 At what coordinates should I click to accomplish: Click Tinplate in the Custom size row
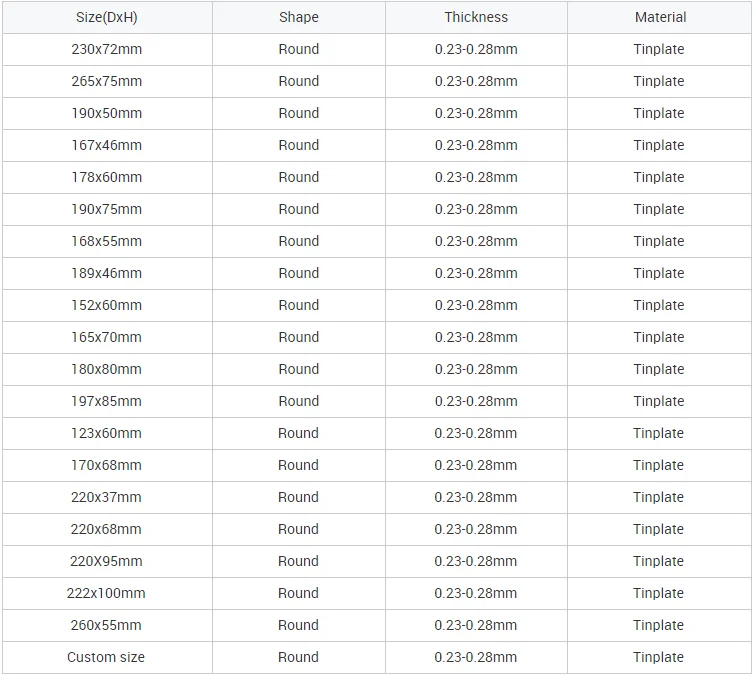pyautogui.click(x=659, y=657)
